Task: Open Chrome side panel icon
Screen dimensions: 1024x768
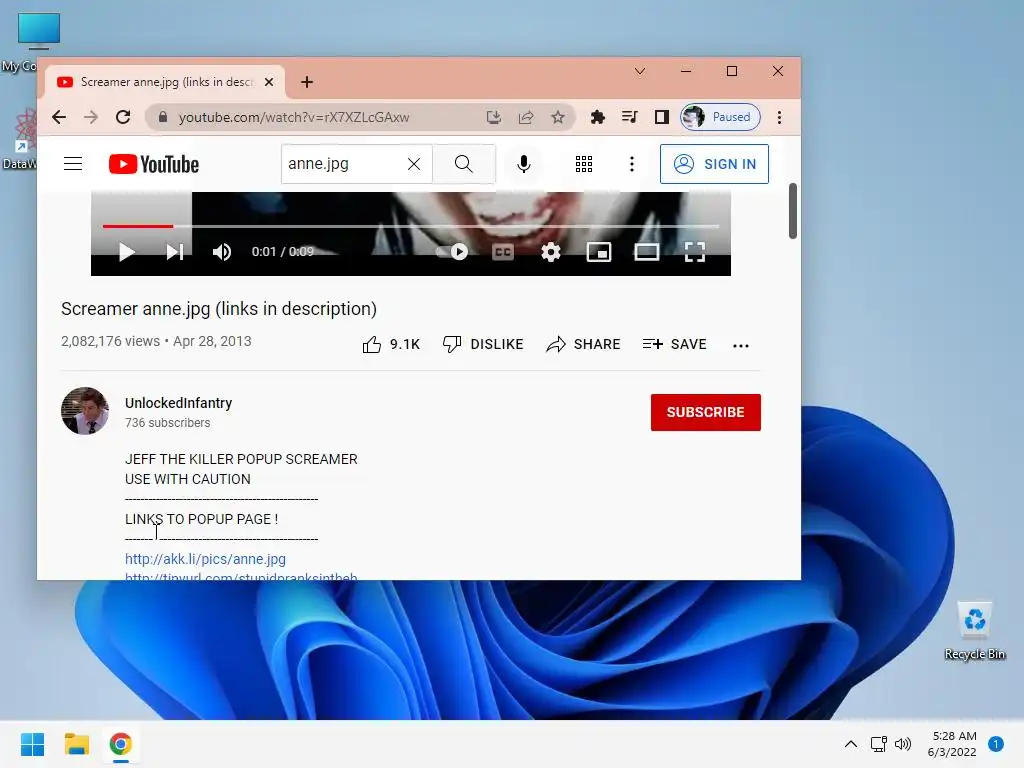Action: (x=662, y=117)
